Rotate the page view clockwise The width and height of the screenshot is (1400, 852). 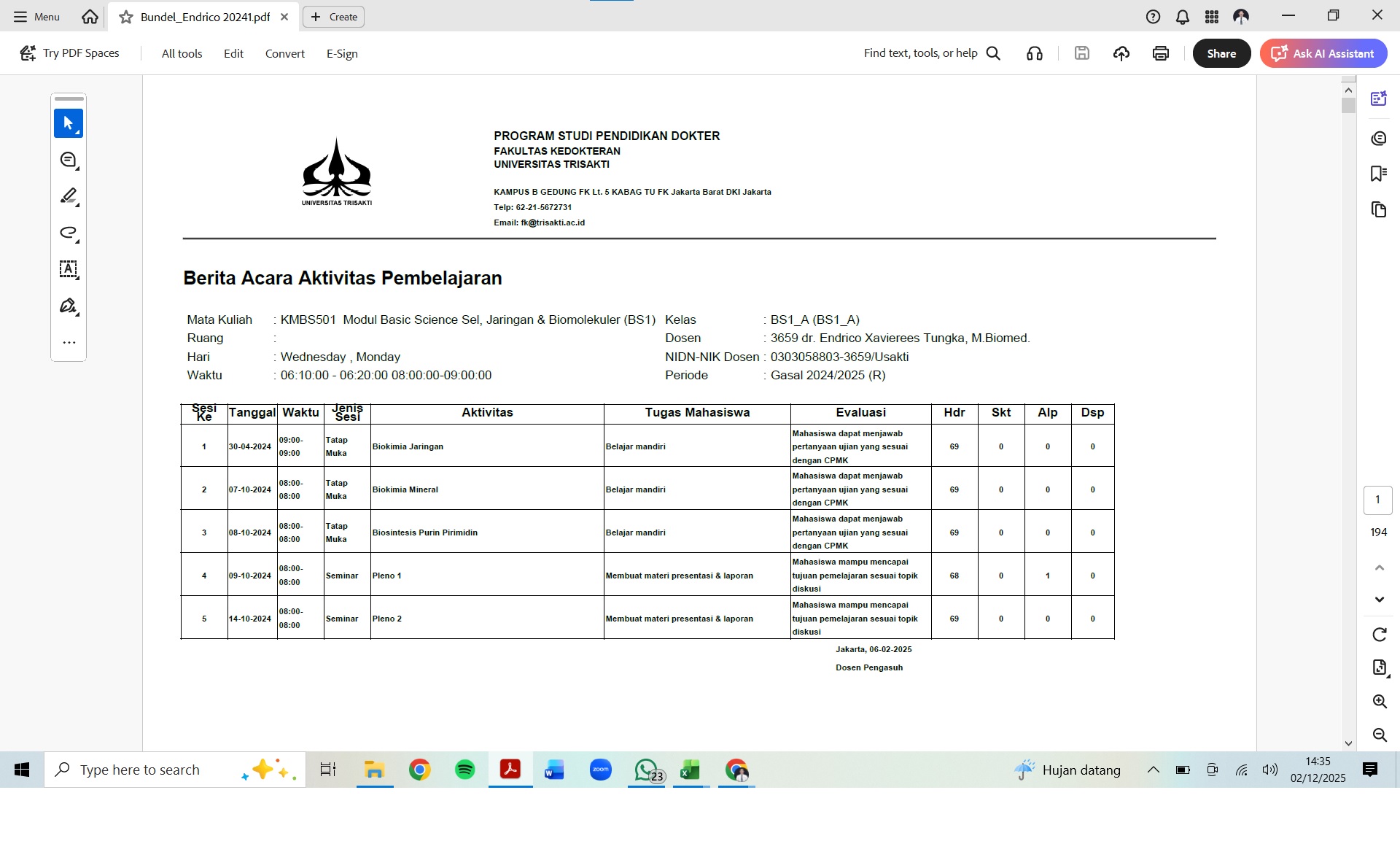click(x=1379, y=635)
